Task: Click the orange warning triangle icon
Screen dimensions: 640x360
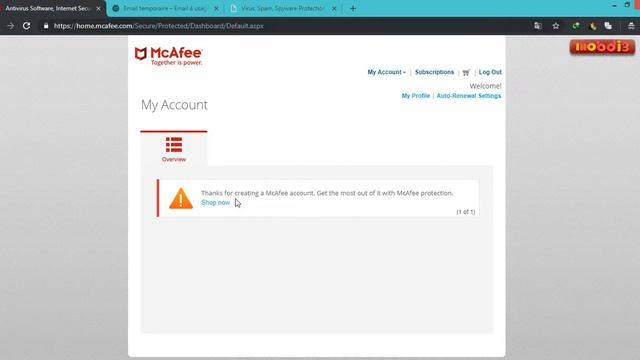Action: (x=181, y=198)
